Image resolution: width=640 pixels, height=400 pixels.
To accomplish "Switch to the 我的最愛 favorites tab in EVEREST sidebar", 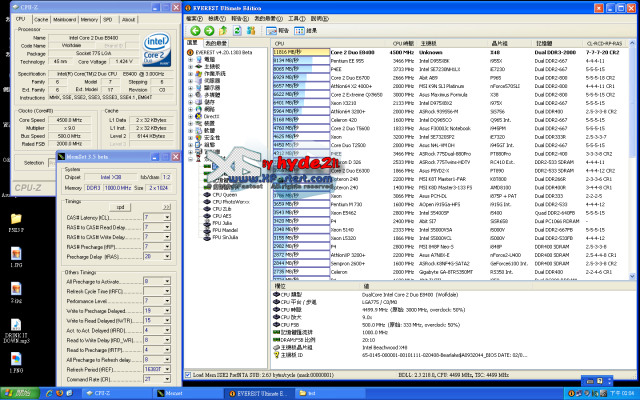I will click(x=216, y=43).
